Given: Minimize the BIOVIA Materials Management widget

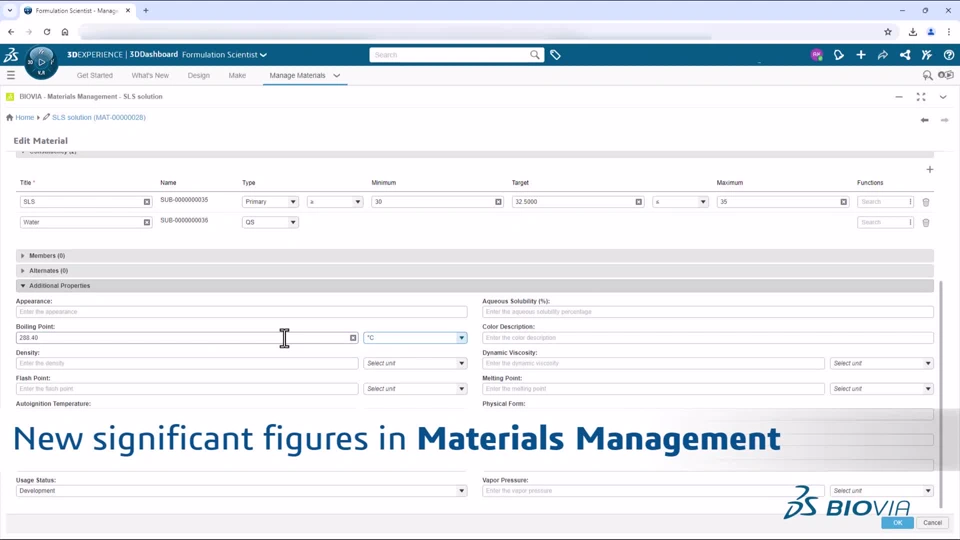Looking at the screenshot, I should pos(899,97).
